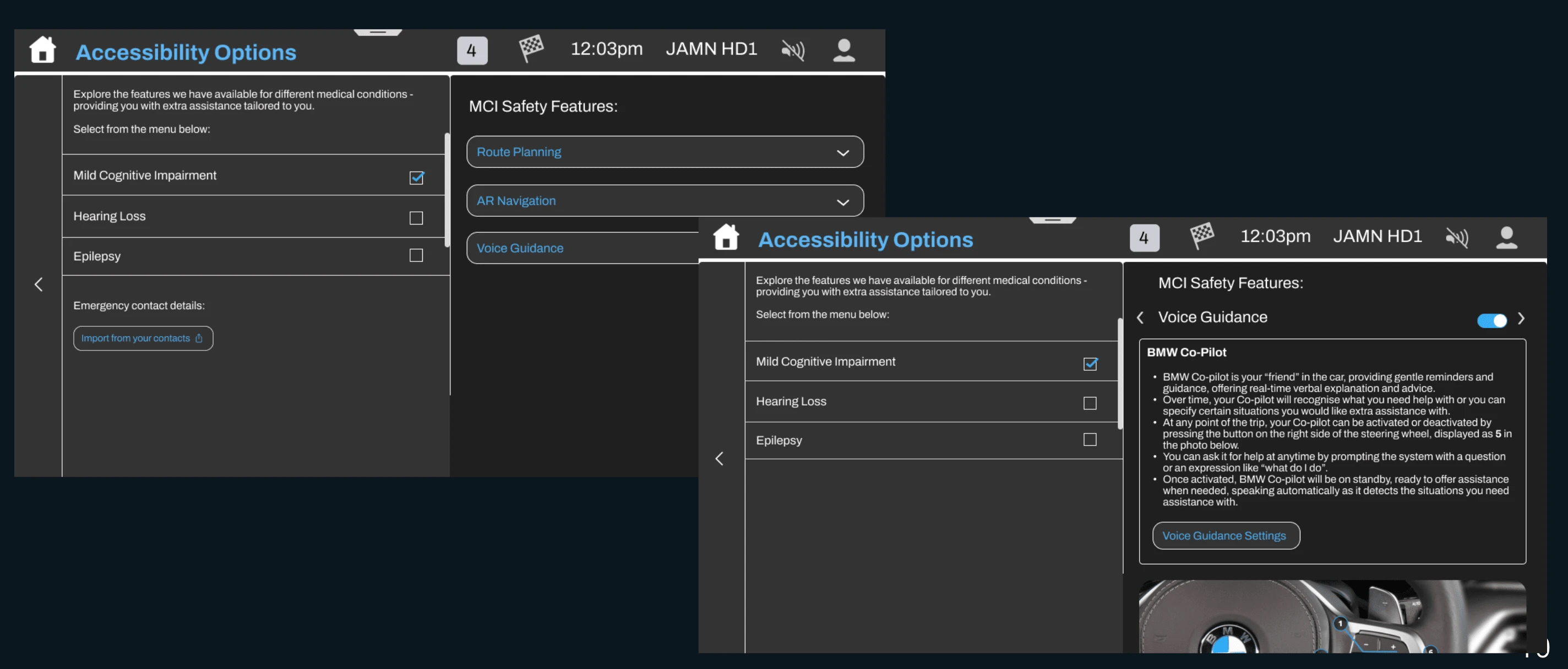This screenshot has width=1568, height=669.
Task: Pull down the top handle in front screen
Action: pos(1053,220)
